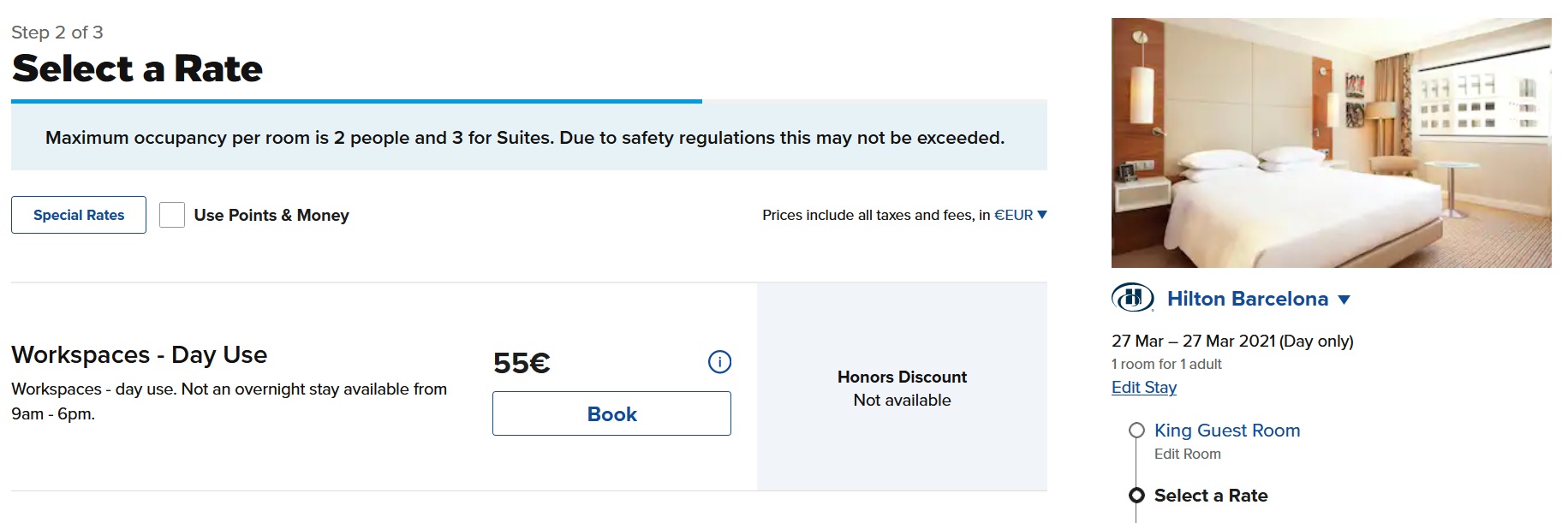Screen dimensions: 1568x523
Task: Click the Edit Room link
Action: [1187, 455]
